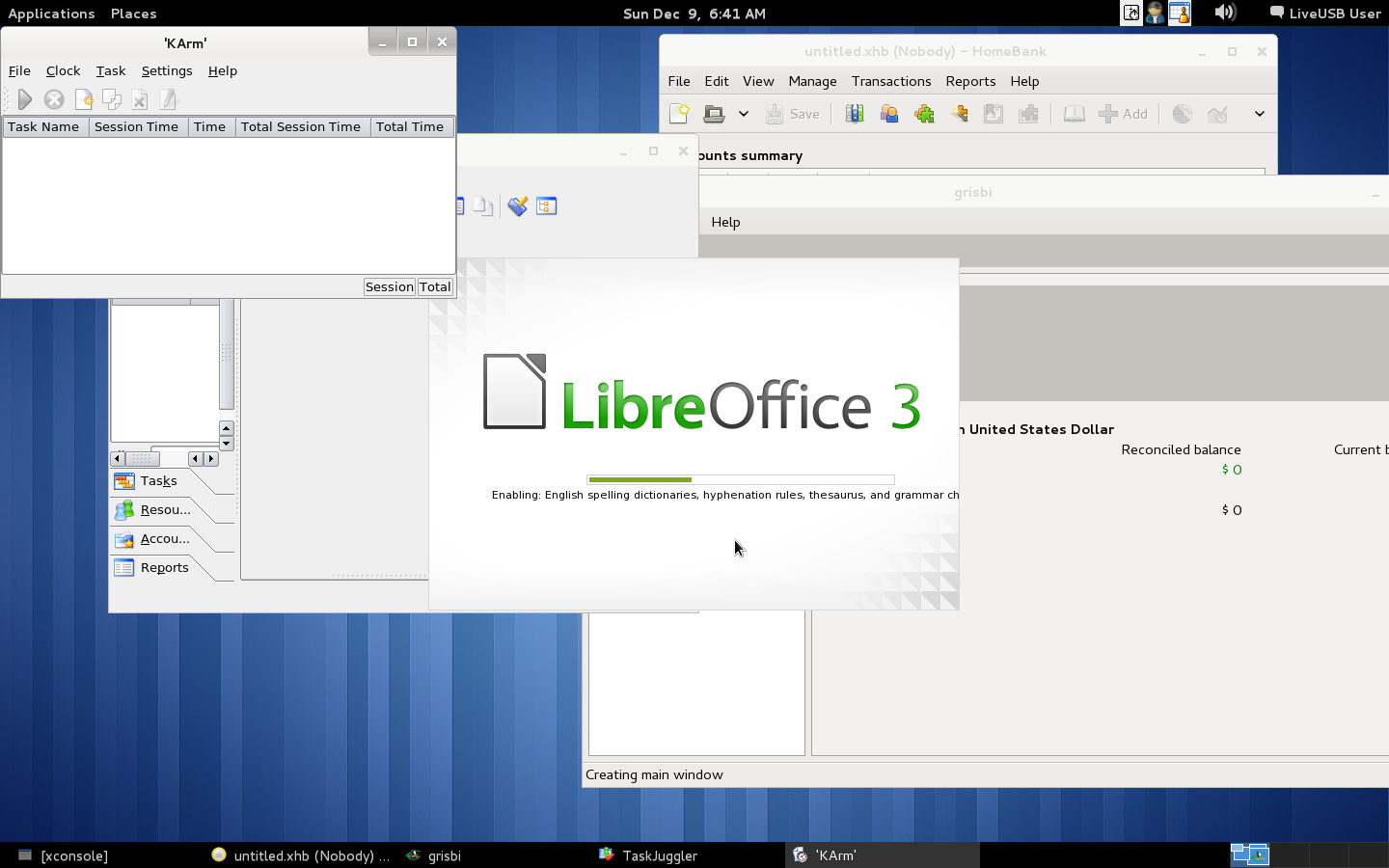
Task: Select the Resources tab in TaskJuggler sidebar
Action: (172, 510)
